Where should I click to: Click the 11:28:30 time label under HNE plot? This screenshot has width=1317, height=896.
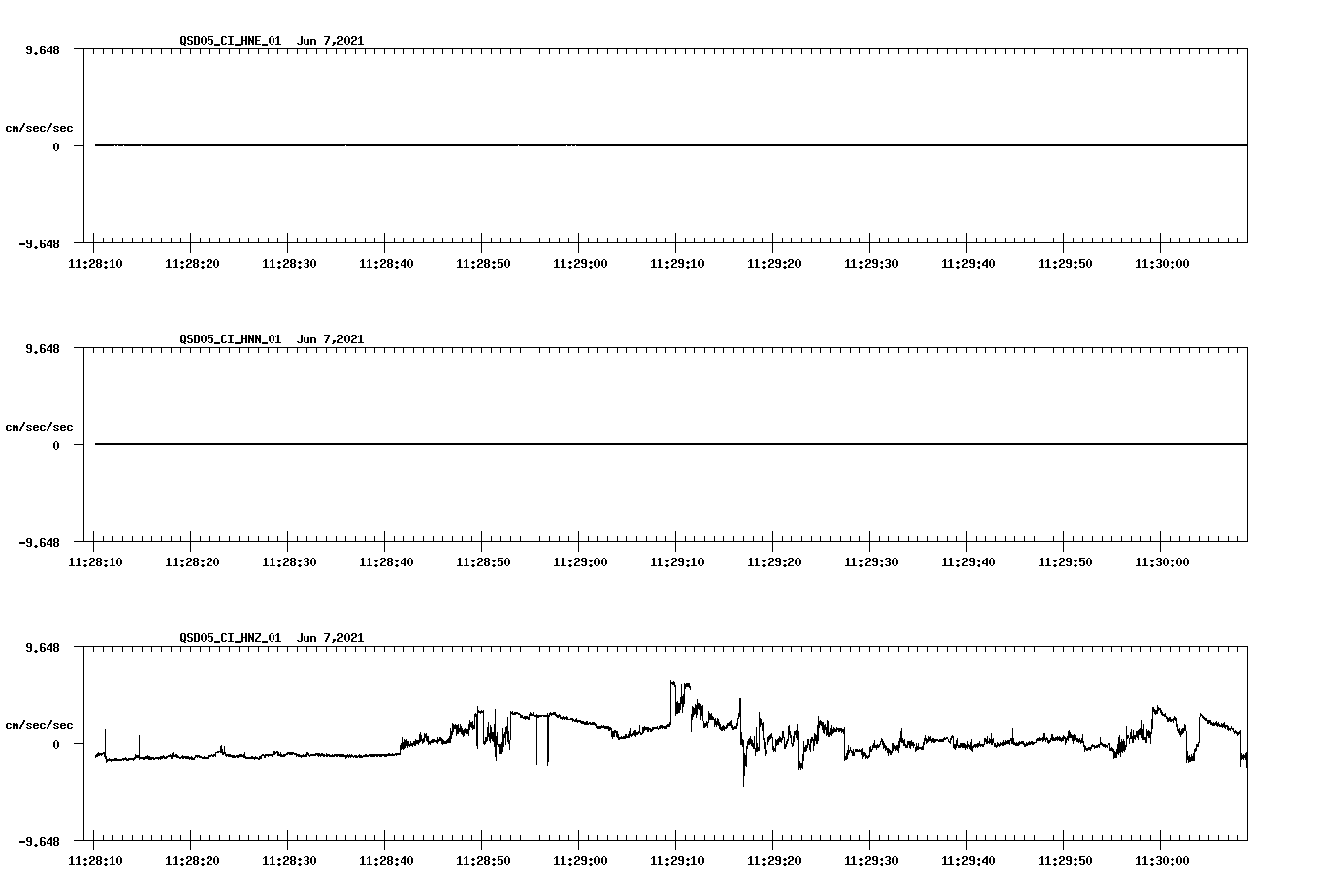[x=289, y=264]
